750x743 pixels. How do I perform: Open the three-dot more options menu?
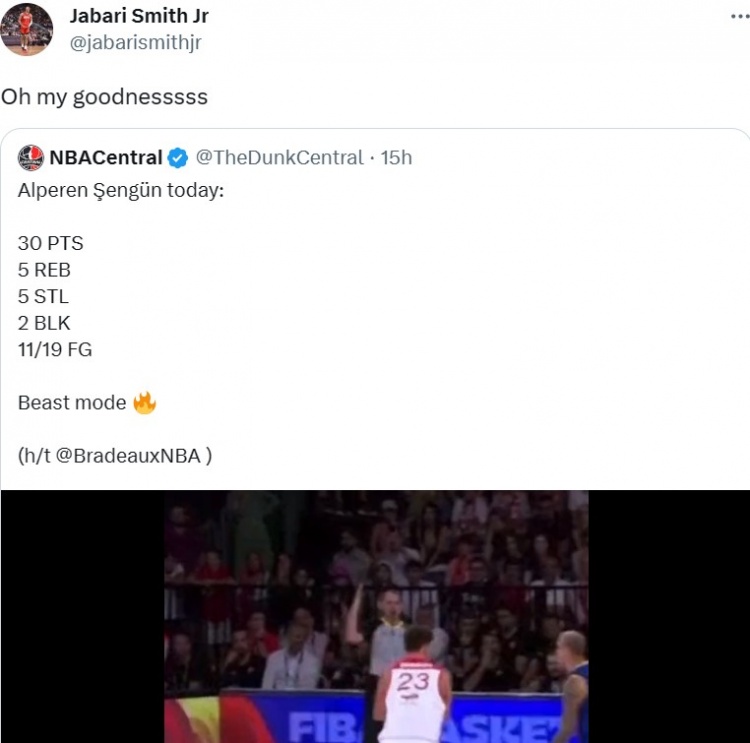click(x=740, y=17)
